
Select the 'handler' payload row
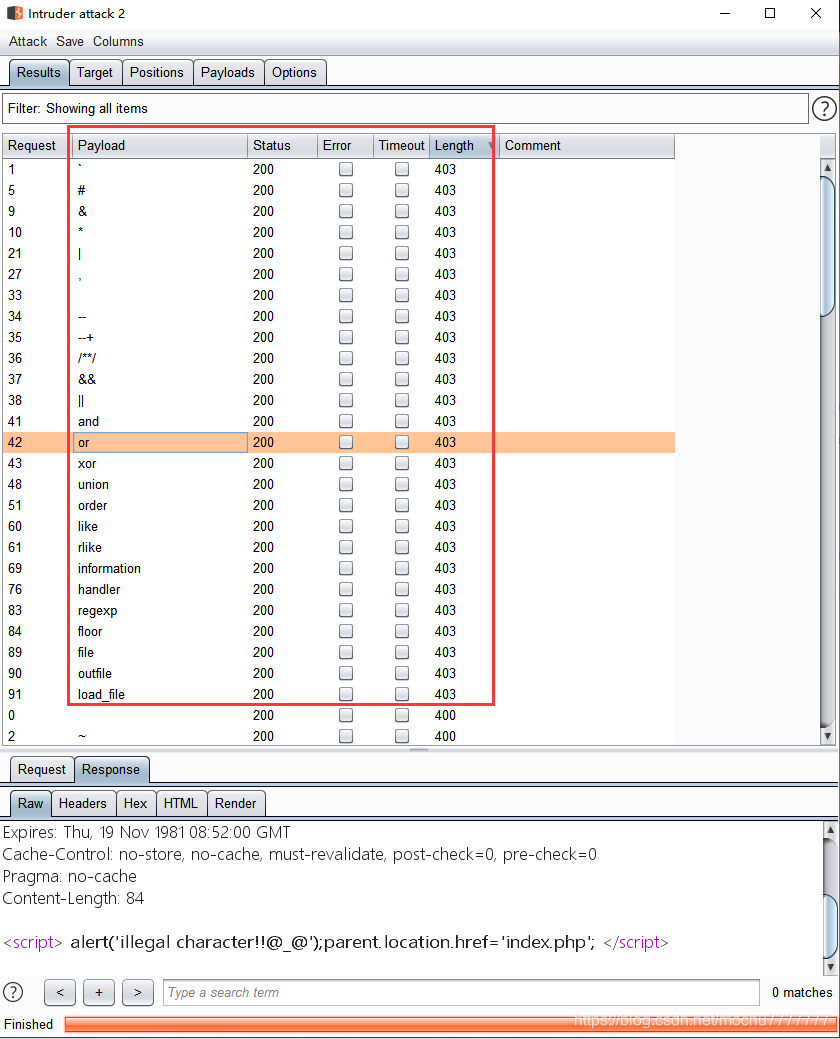point(339,589)
